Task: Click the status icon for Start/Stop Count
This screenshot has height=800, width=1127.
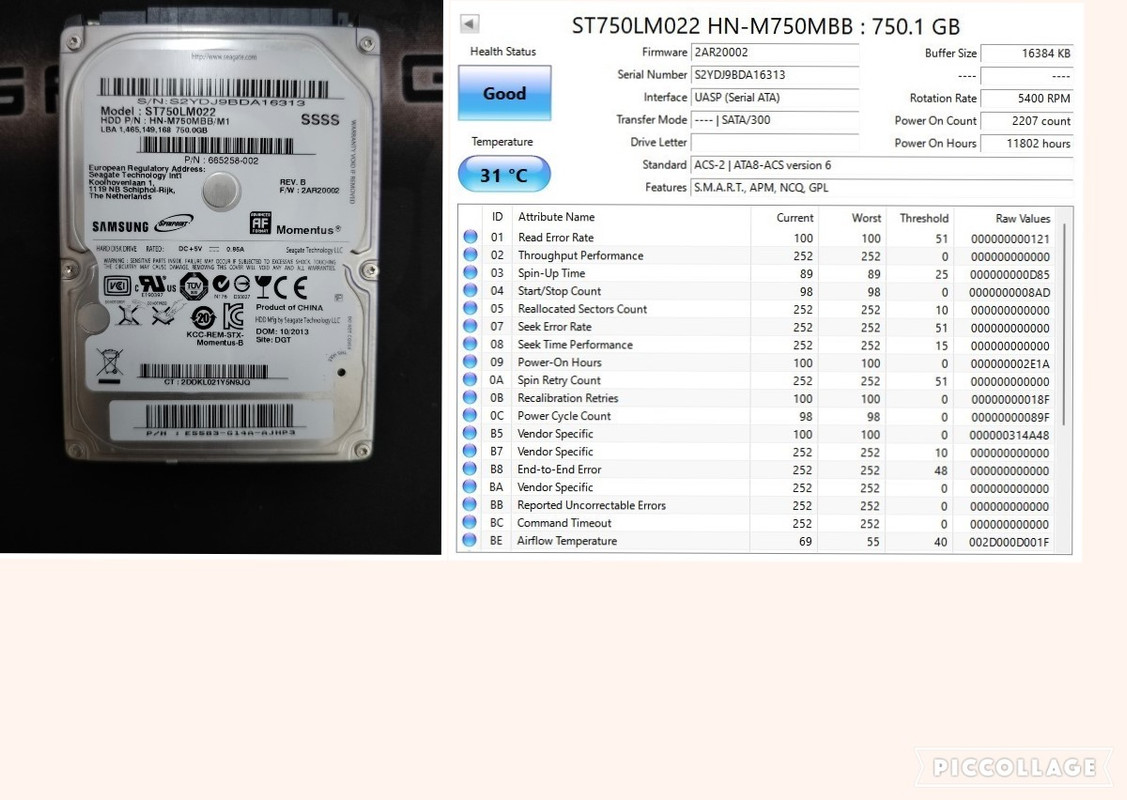Action: [x=470, y=290]
